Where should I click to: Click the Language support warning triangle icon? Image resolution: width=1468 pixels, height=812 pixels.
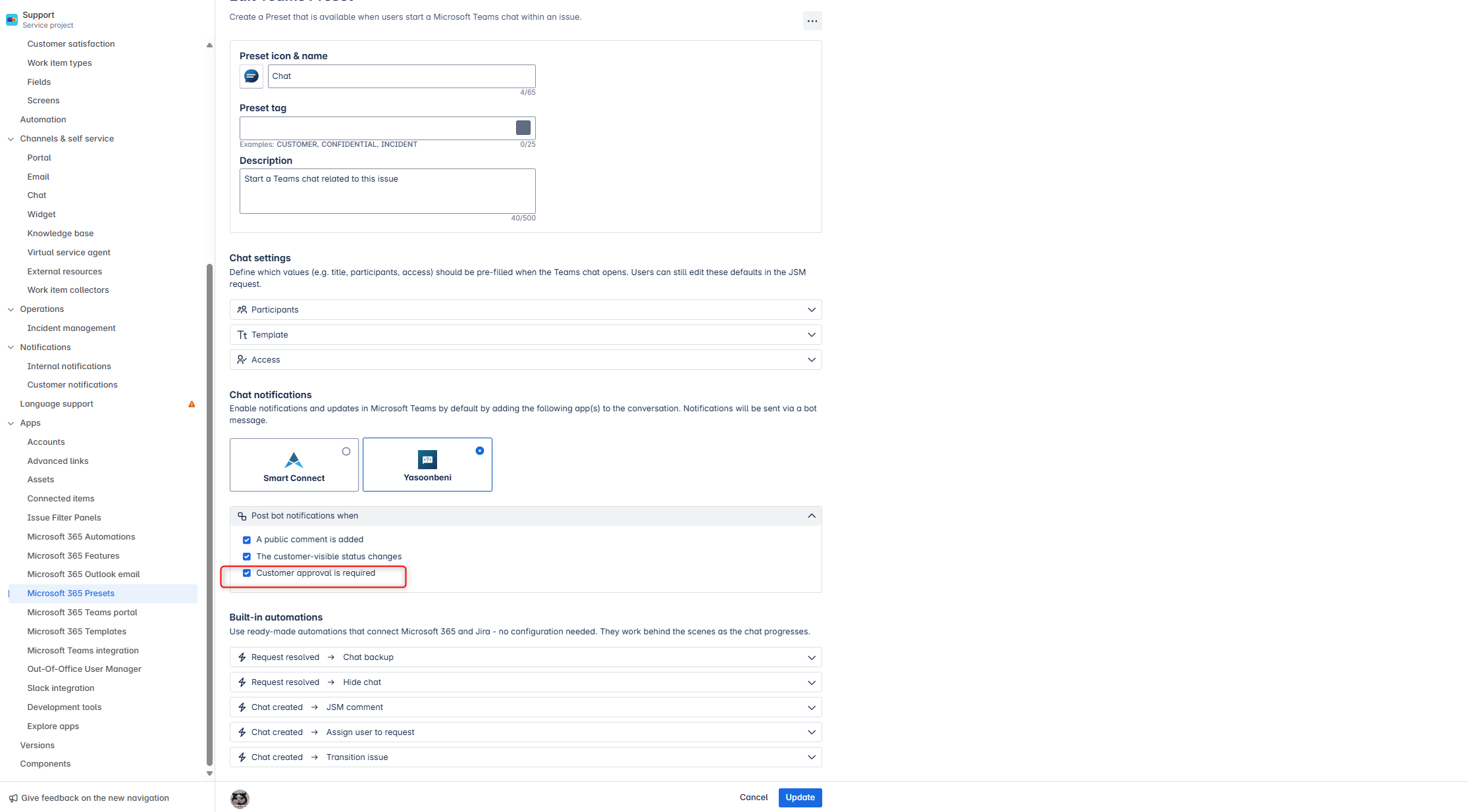(x=192, y=404)
